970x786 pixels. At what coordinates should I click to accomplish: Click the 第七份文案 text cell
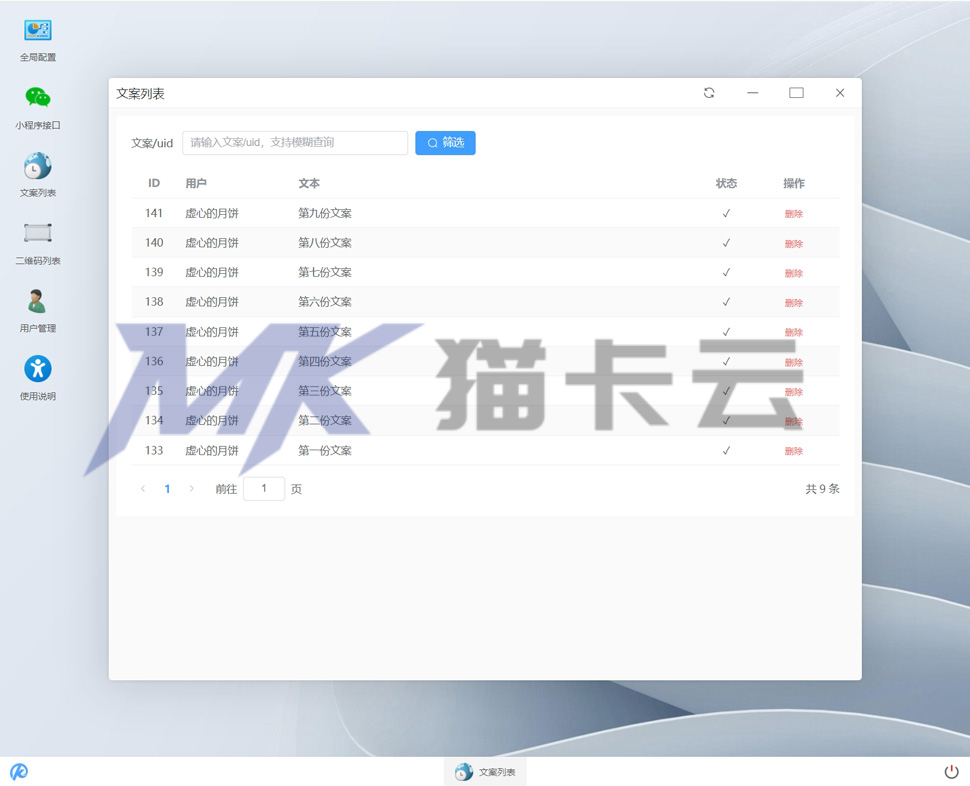tap(325, 273)
